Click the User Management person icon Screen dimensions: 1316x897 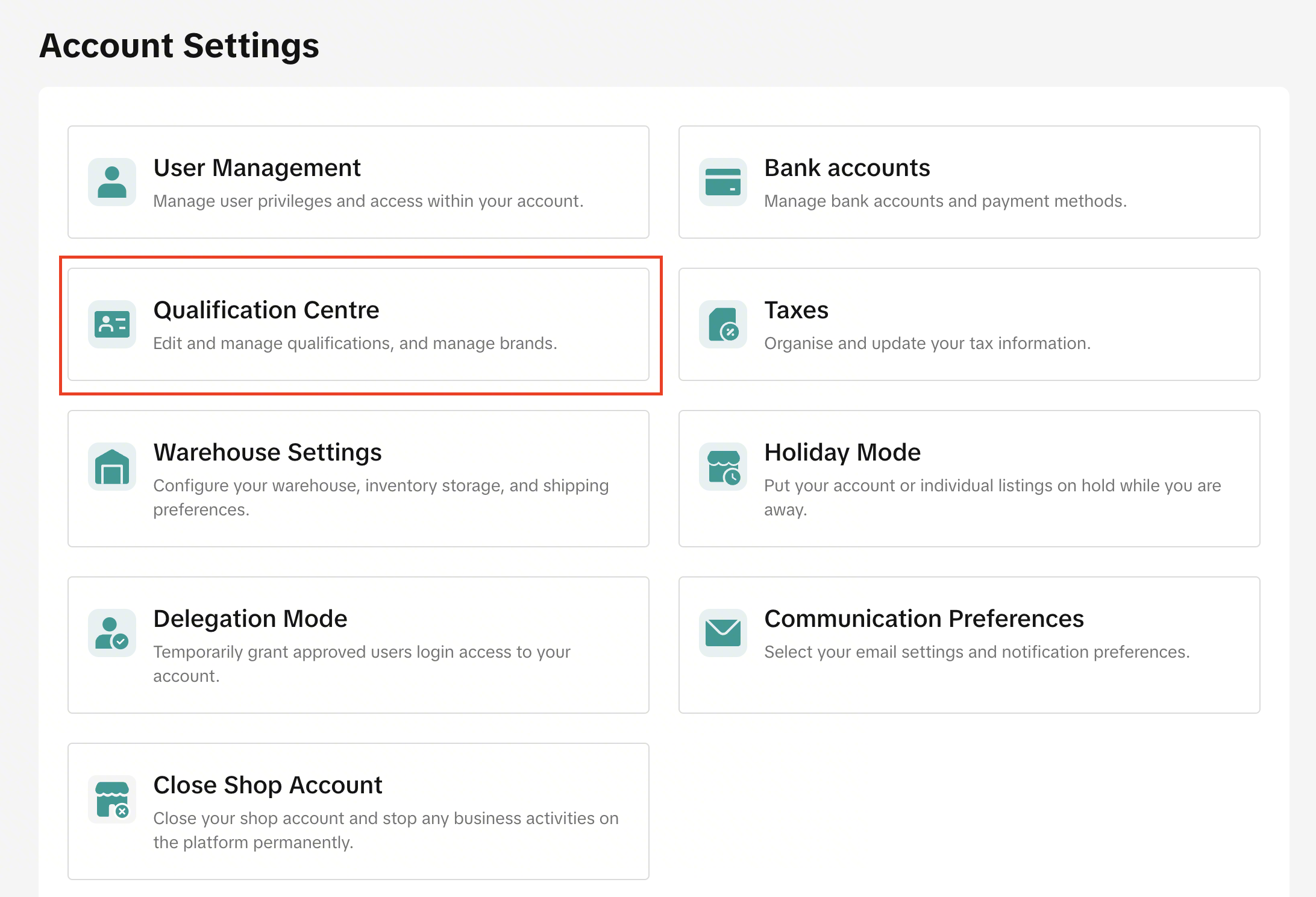click(x=112, y=182)
